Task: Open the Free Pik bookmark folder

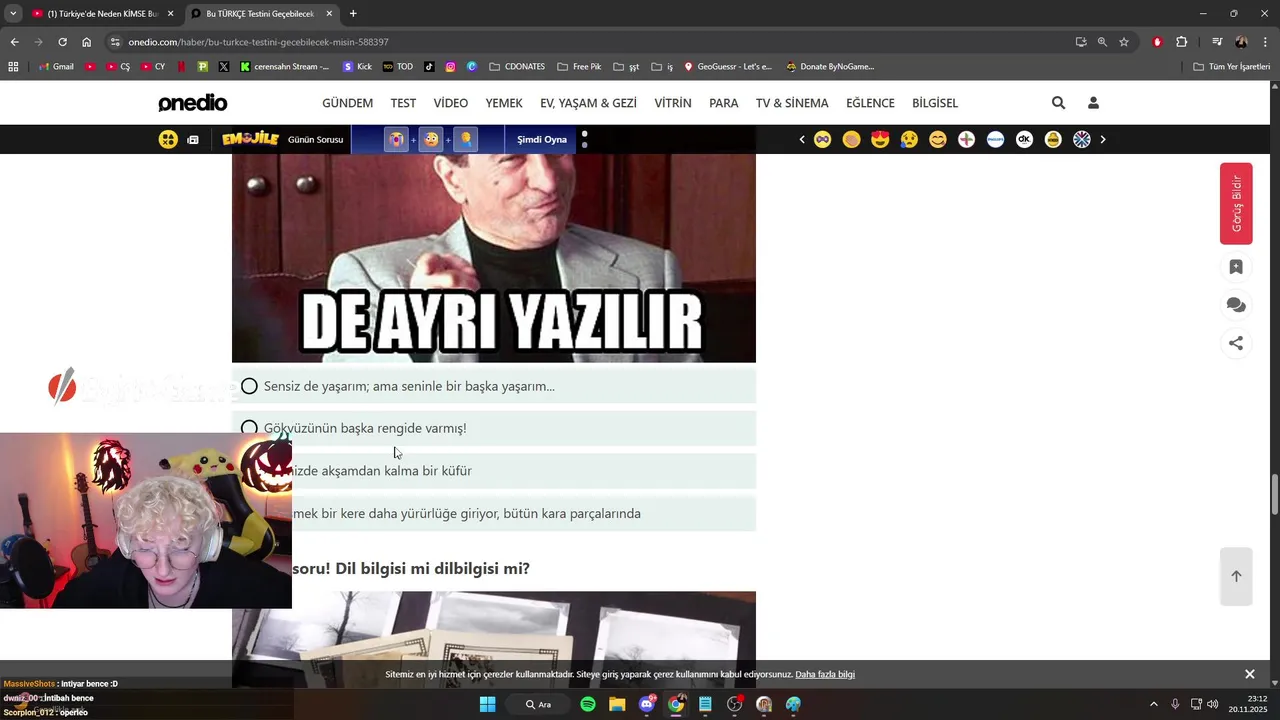Action: click(x=579, y=67)
